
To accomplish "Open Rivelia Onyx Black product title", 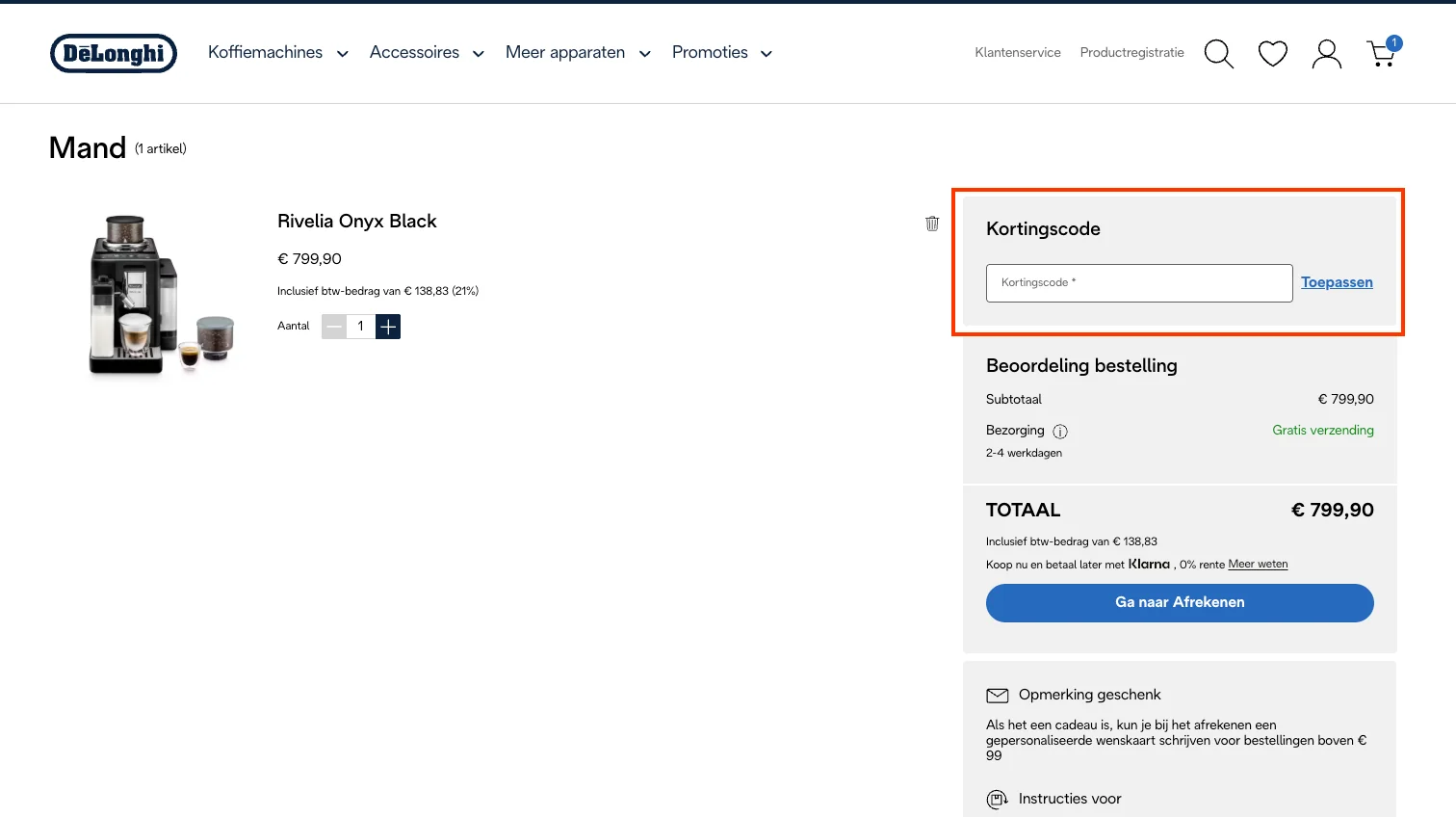I will (357, 222).
